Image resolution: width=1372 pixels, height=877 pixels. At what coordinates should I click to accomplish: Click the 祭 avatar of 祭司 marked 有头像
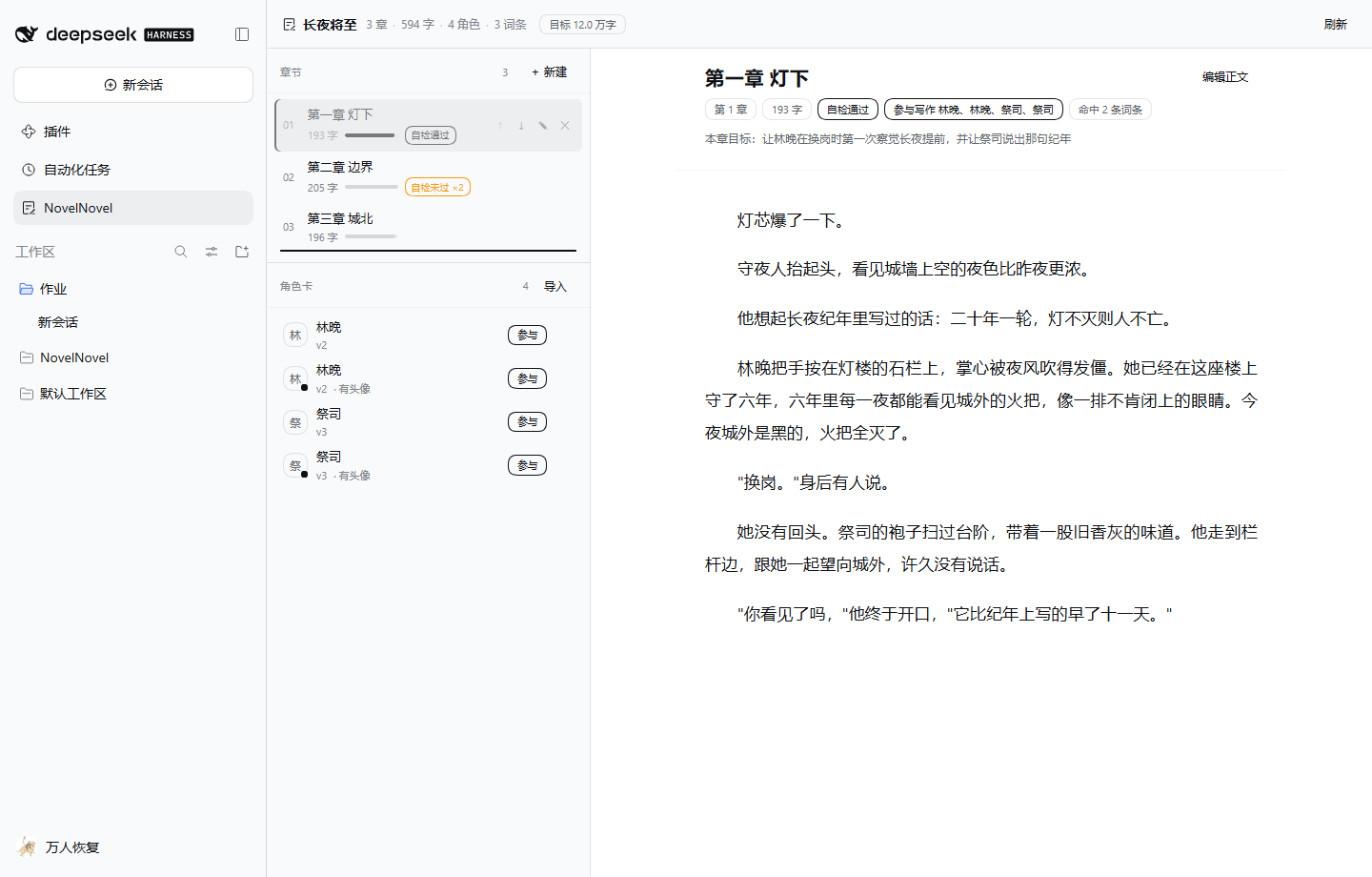[295, 466]
